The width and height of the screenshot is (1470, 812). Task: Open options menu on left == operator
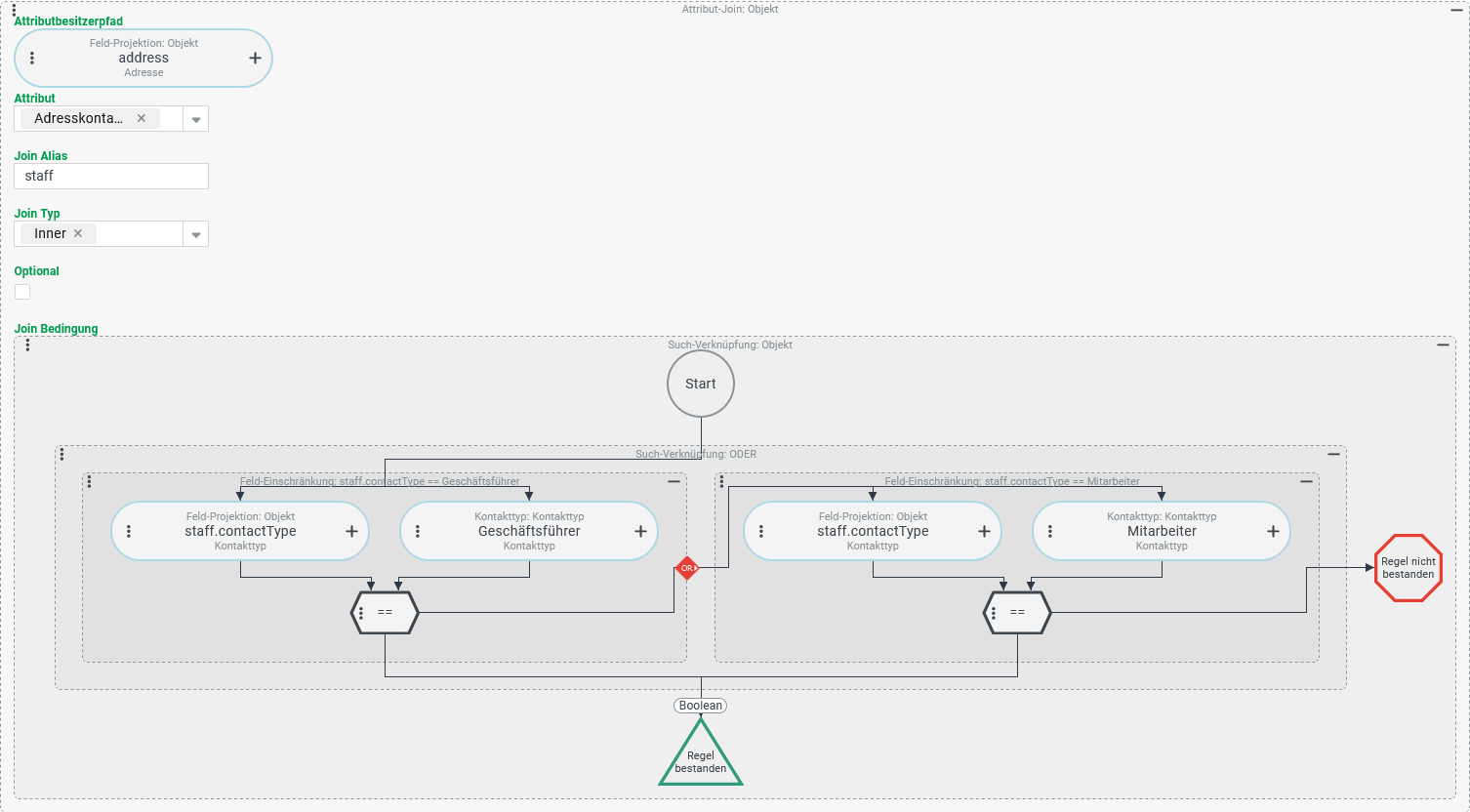[361, 613]
